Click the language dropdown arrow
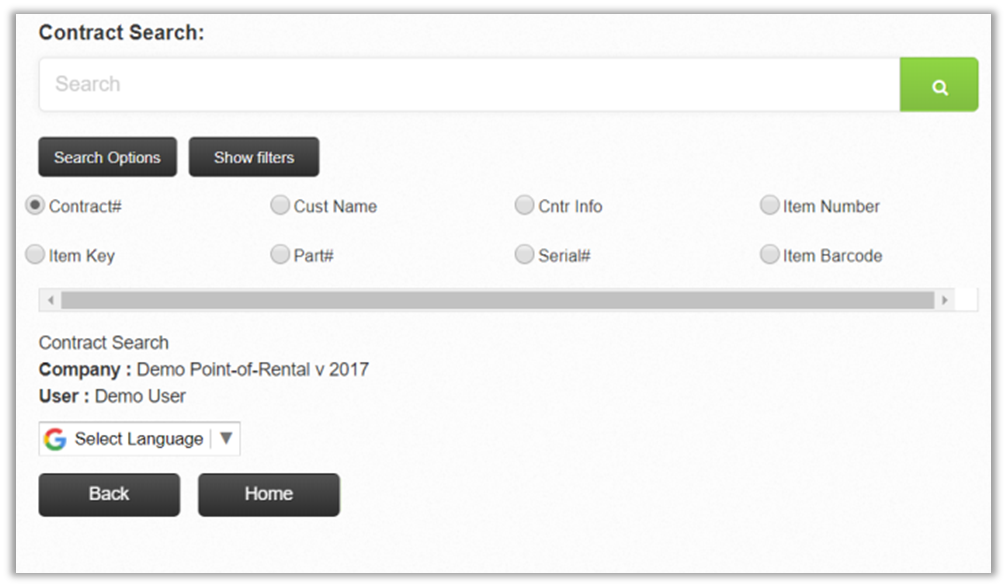Image resolution: width=1007 pixels, height=587 pixels. click(226, 439)
